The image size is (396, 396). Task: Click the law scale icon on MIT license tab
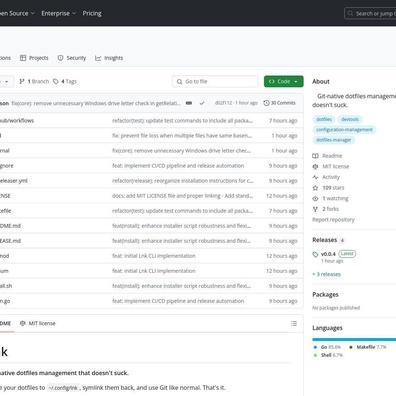[x=23, y=323]
